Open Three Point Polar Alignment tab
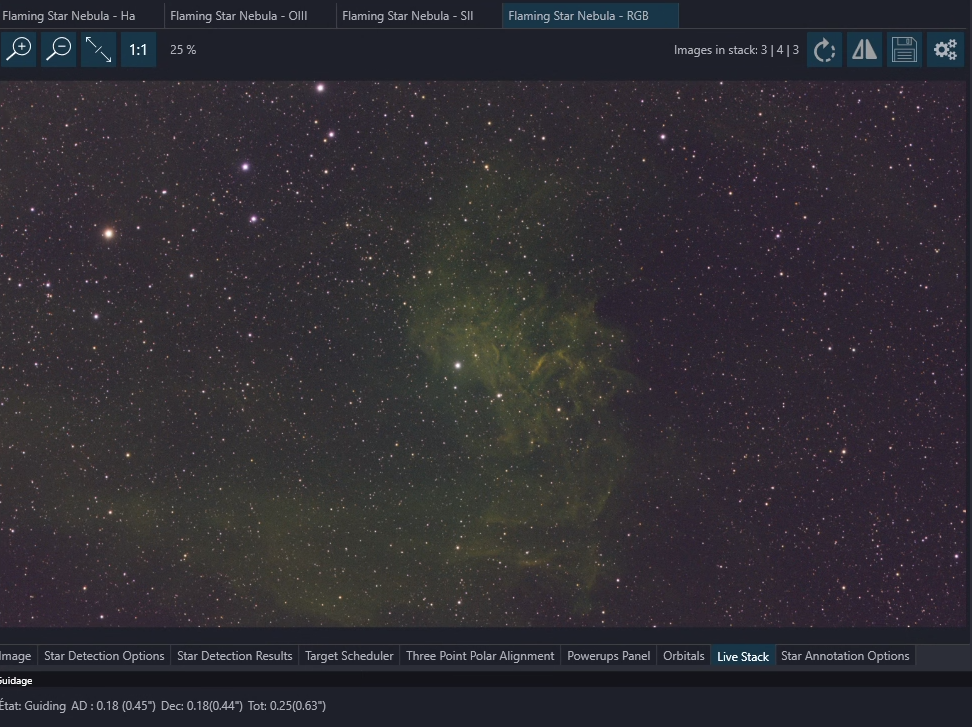Screen dimensions: 972x727 (480, 656)
